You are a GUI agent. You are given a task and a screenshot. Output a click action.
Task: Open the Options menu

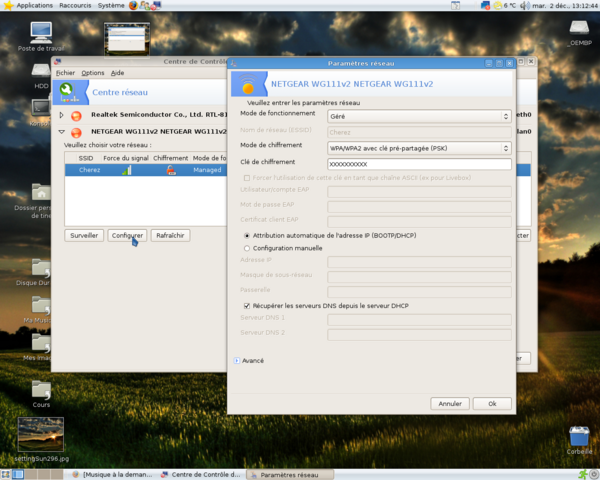pyautogui.click(x=93, y=73)
